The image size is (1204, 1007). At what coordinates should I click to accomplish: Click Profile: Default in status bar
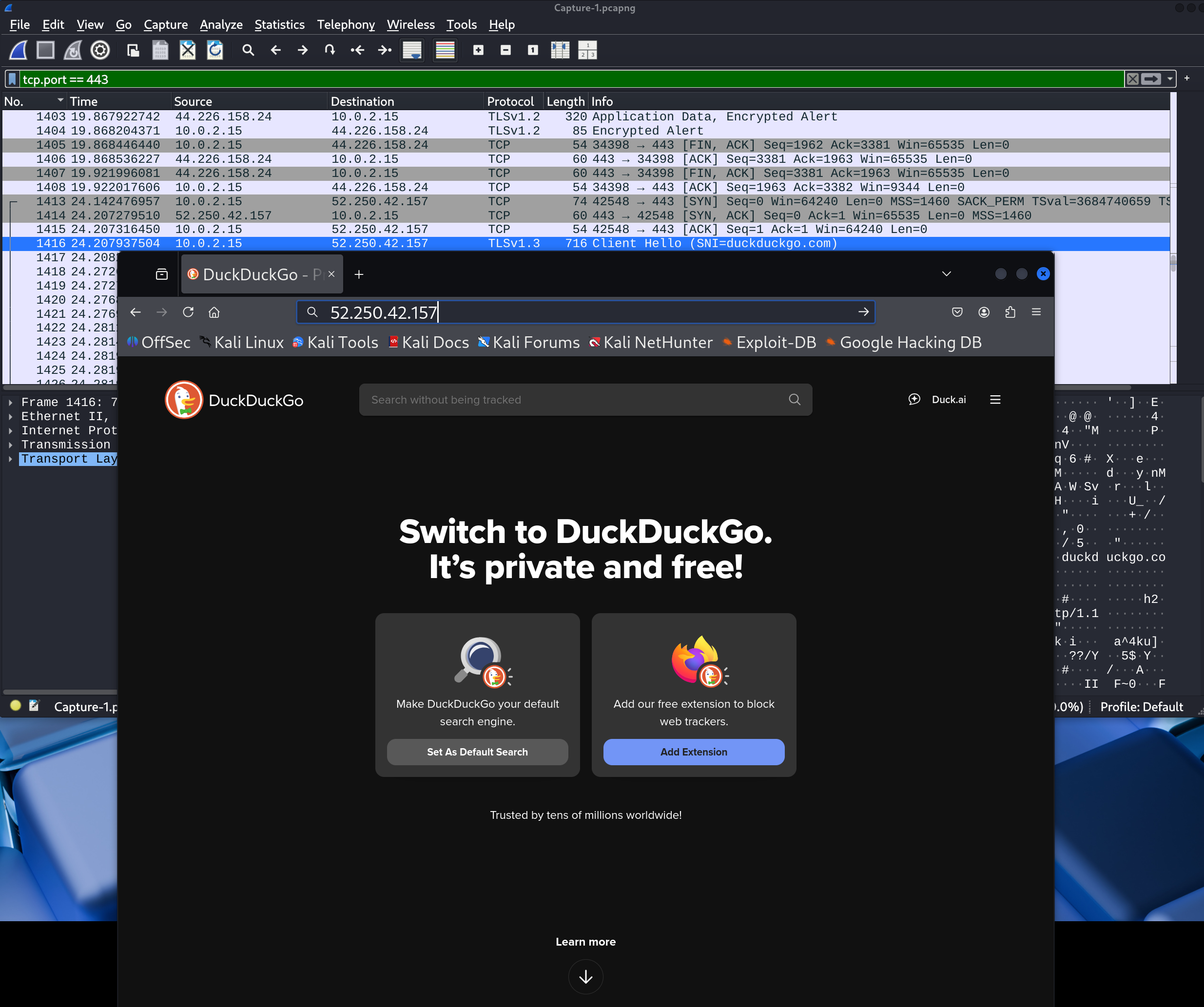pos(1141,707)
